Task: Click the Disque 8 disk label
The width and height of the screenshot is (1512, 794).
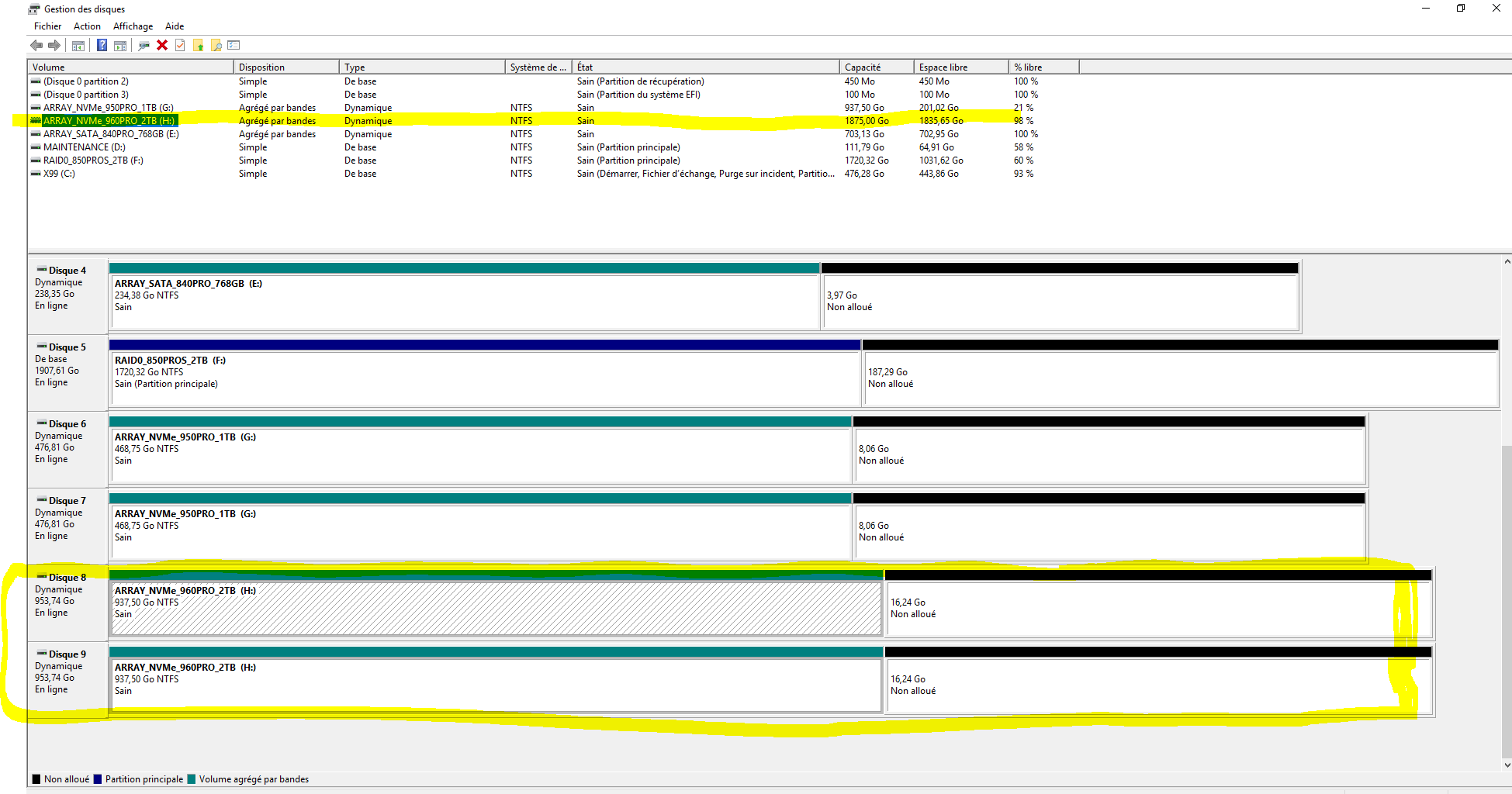Action: point(67,578)
